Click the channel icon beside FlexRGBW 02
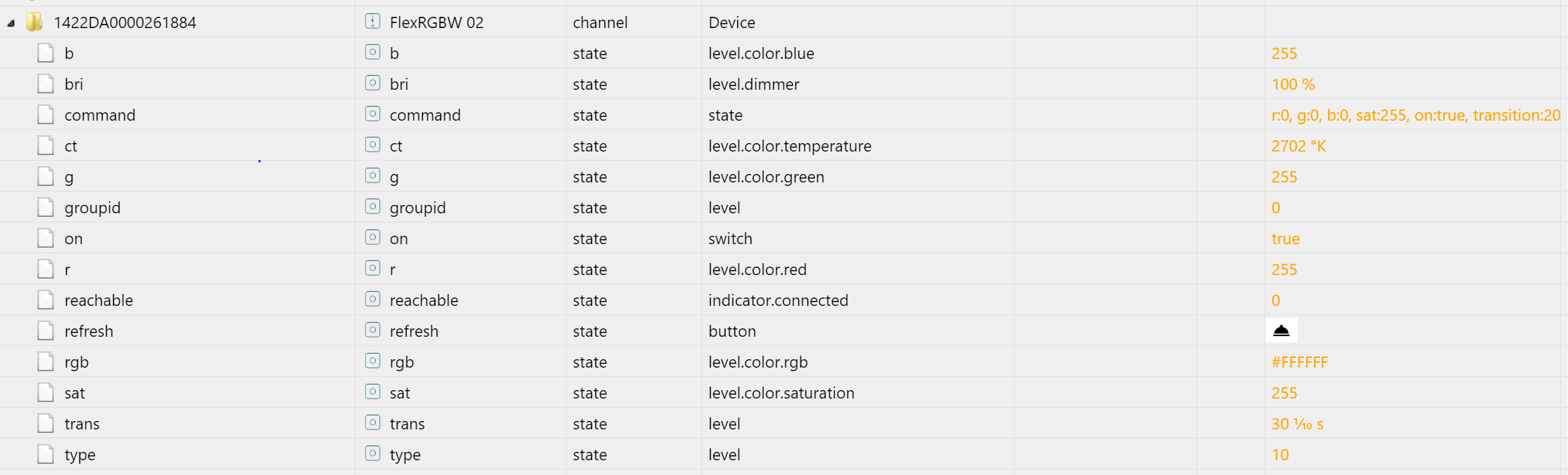The height and width of the screenshot is (475, 1568). pos(373,22)
